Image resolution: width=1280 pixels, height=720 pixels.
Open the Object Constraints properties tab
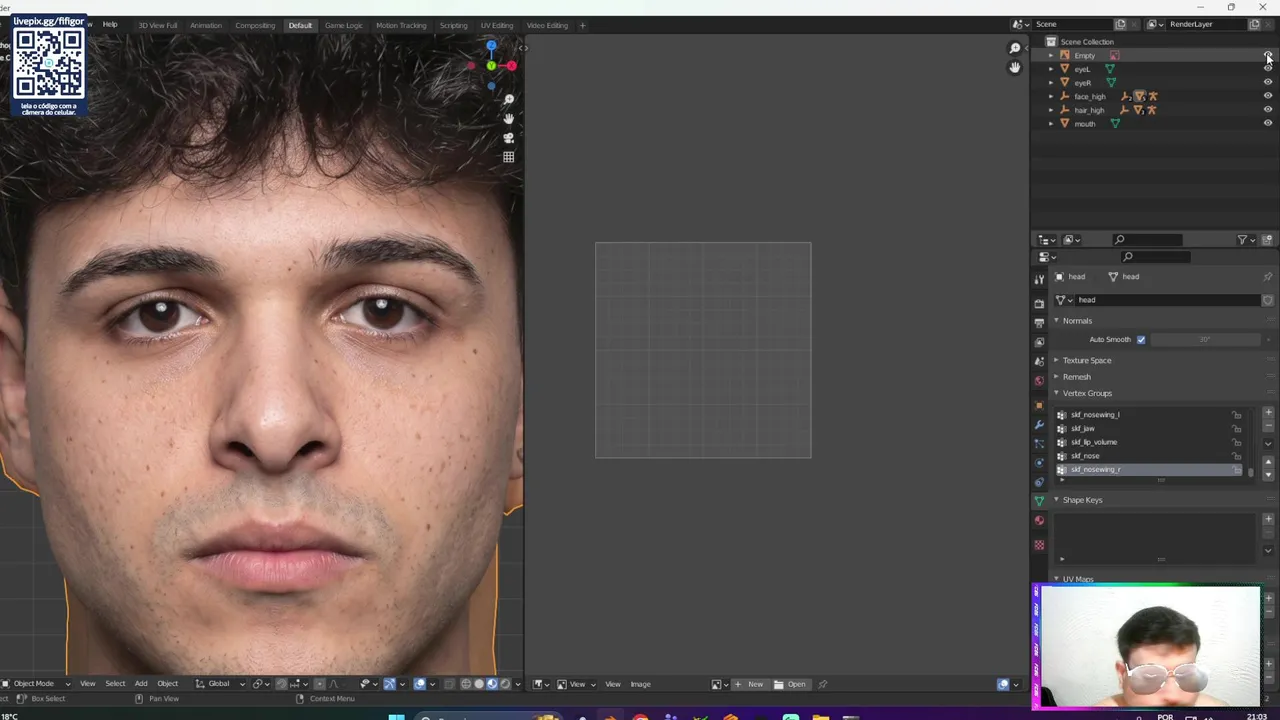pos(1039,482)
